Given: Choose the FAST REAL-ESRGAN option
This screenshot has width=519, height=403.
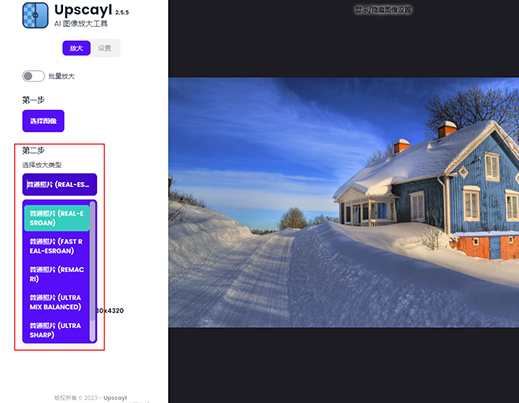Looking at the screenshot, I should point(57,246).
